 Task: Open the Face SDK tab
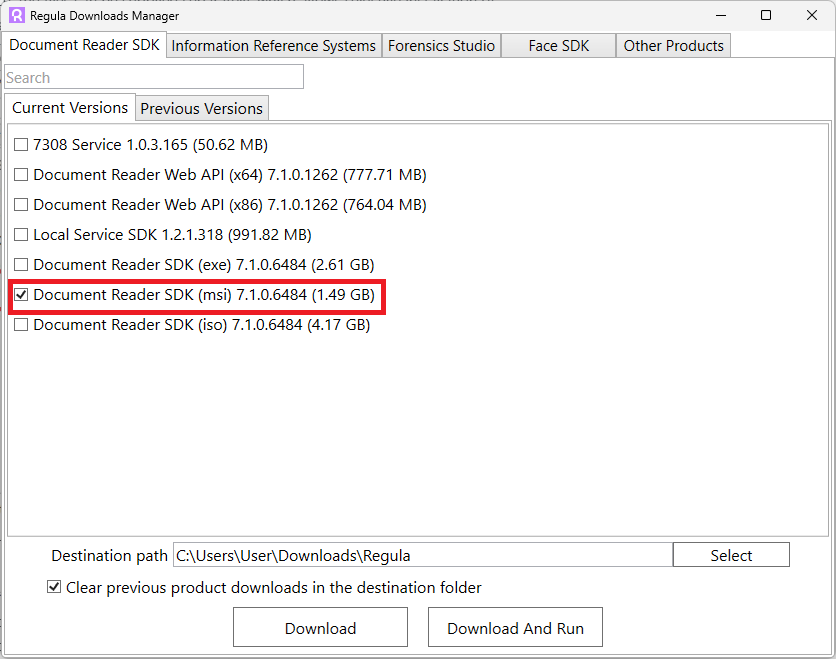(559, 46)
